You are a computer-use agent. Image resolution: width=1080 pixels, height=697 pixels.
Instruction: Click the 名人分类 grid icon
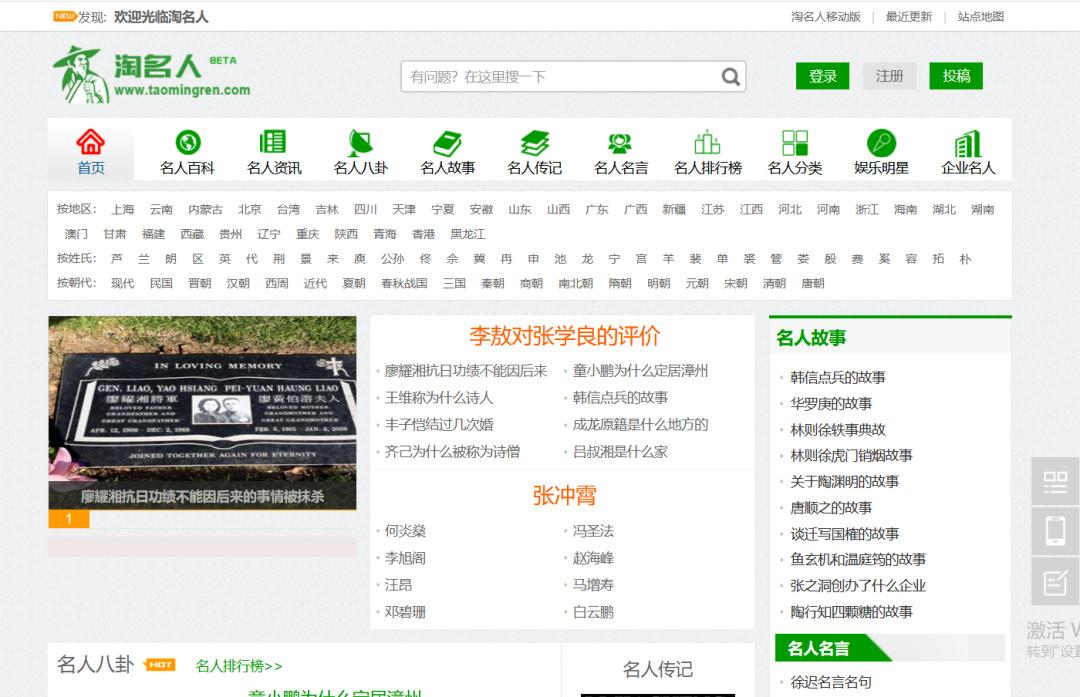click(795, 142)
